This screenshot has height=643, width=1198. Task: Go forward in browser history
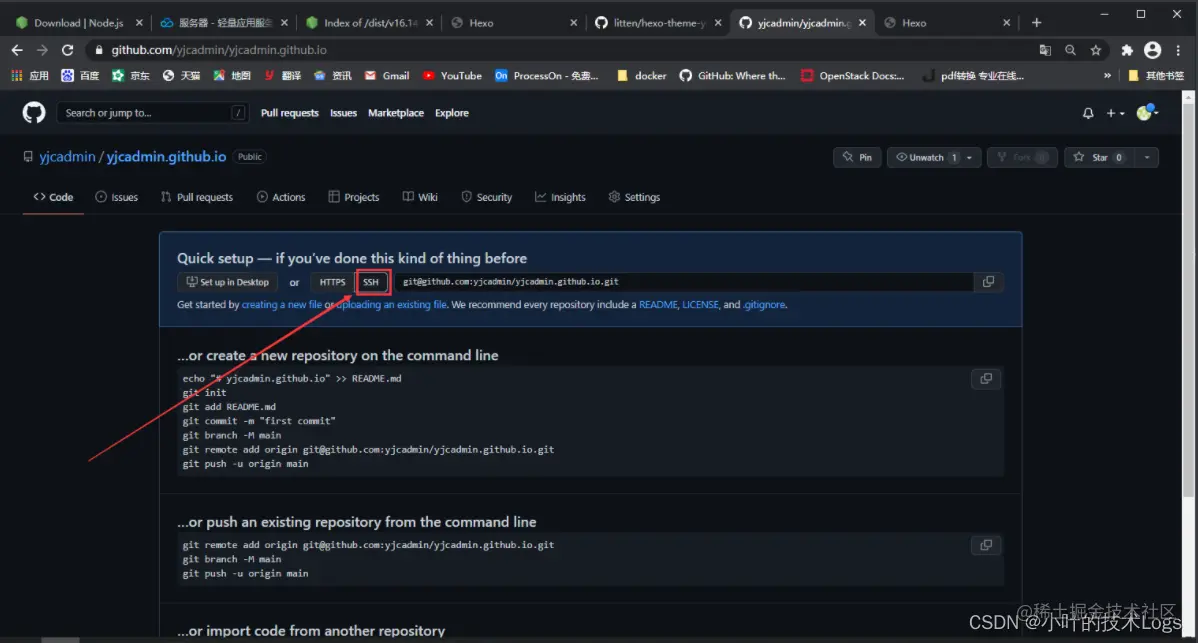(42, 50)
